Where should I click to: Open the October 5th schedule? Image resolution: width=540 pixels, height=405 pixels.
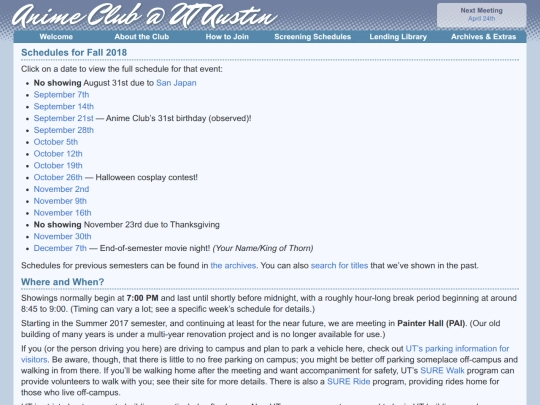click(56, 142)
